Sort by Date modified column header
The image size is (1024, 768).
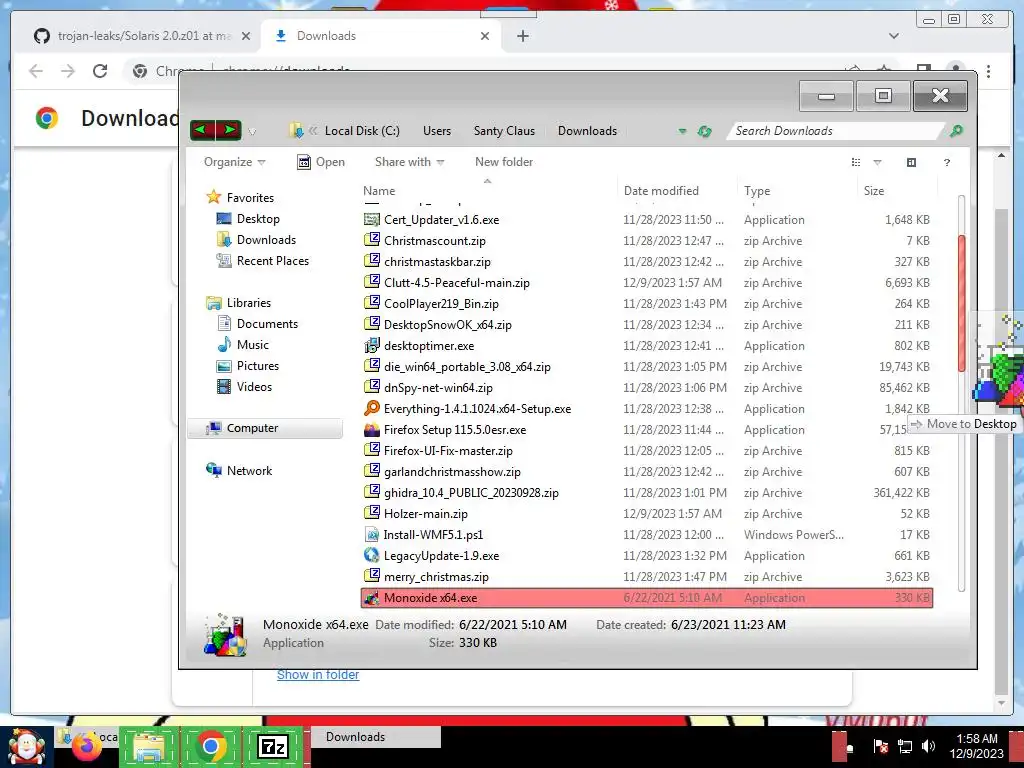(661, 191)
